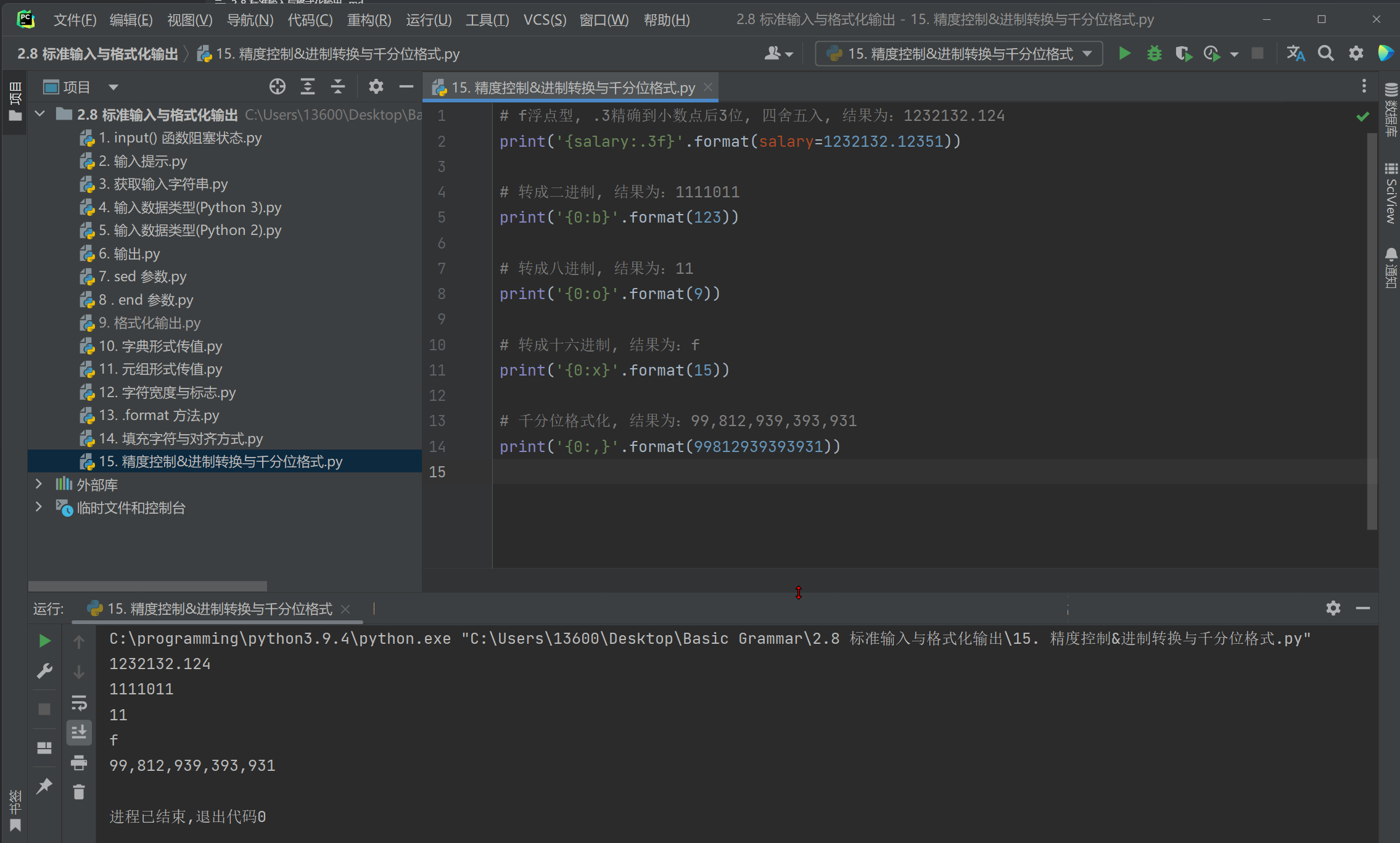Click the profiler run icon

point(1212,54)
